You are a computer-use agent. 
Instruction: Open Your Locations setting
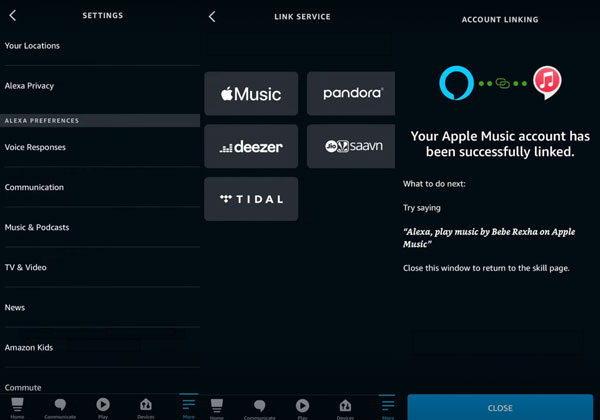[x=100, y=46]
